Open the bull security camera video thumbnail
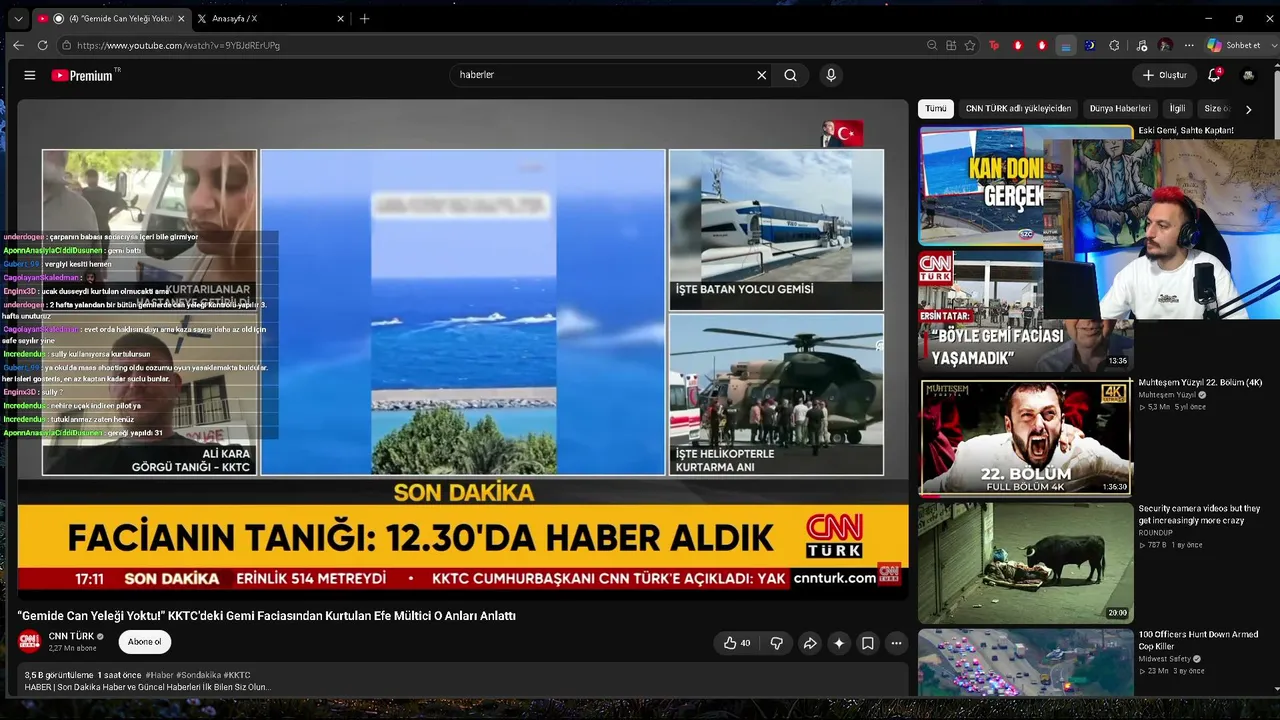Image resolution: width=1280 pixels, height=720 pixels. coord(1025,563)
